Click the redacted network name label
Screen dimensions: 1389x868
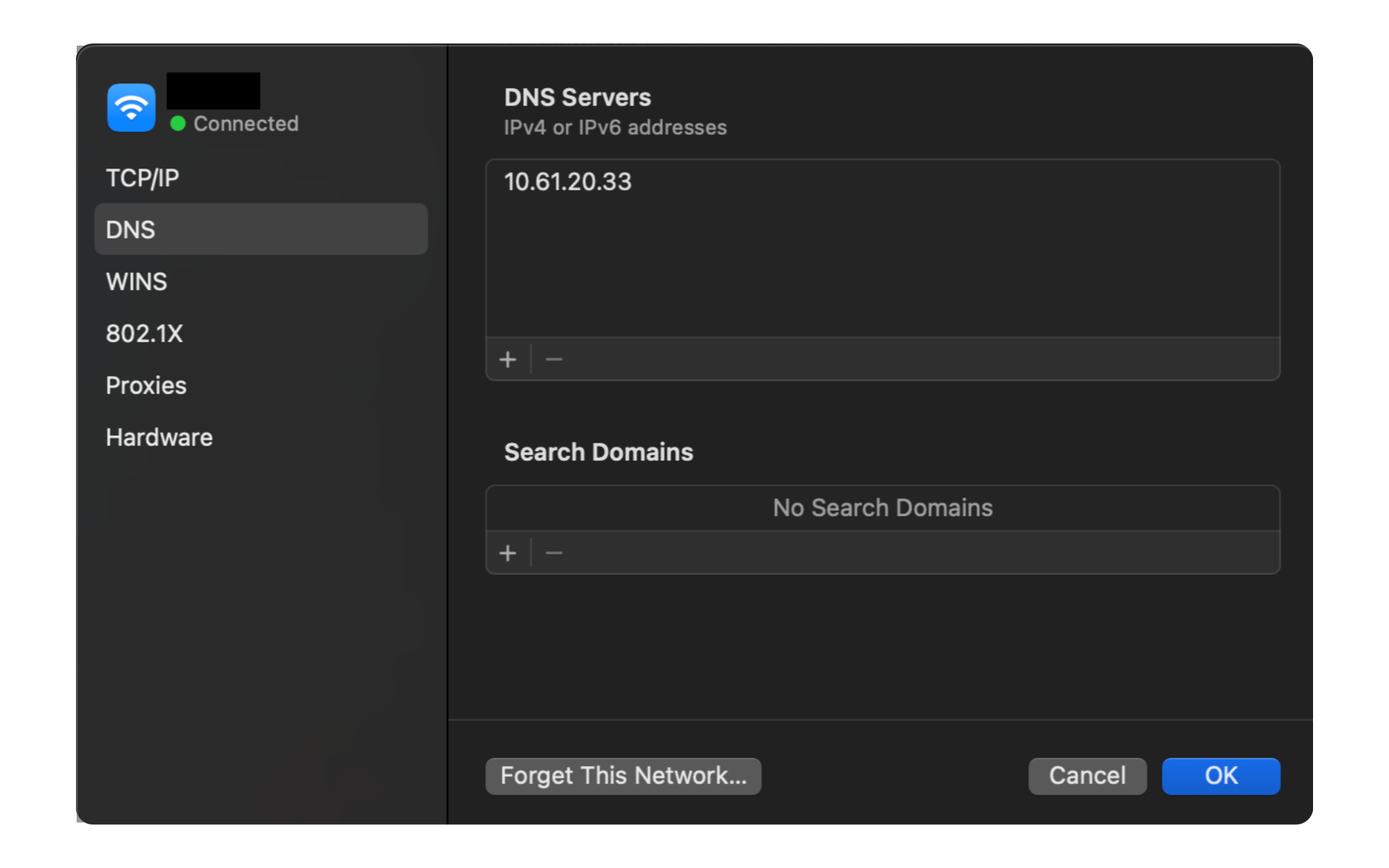[x=213, y=90]
